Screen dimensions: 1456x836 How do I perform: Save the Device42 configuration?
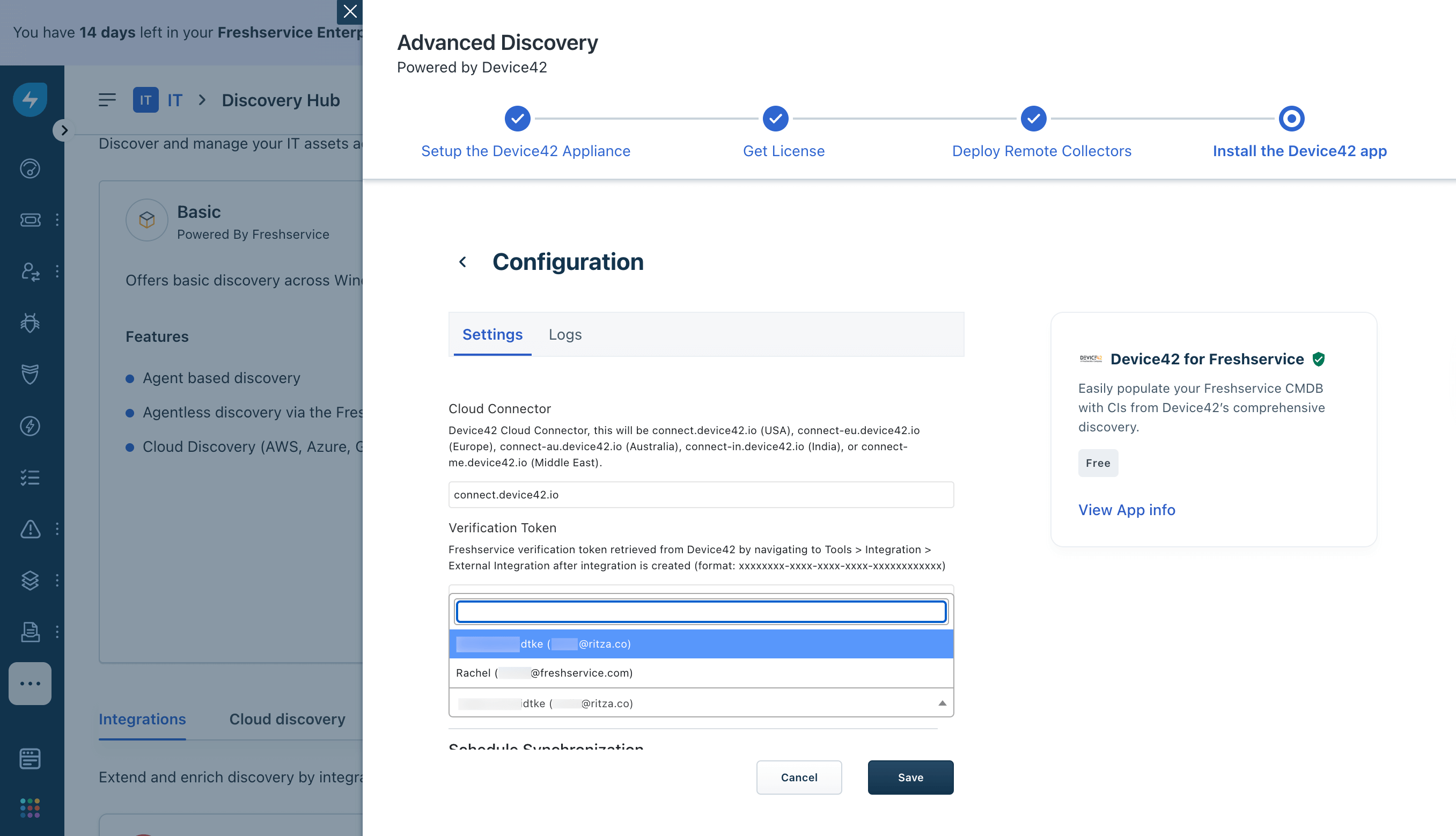point(910,777)
